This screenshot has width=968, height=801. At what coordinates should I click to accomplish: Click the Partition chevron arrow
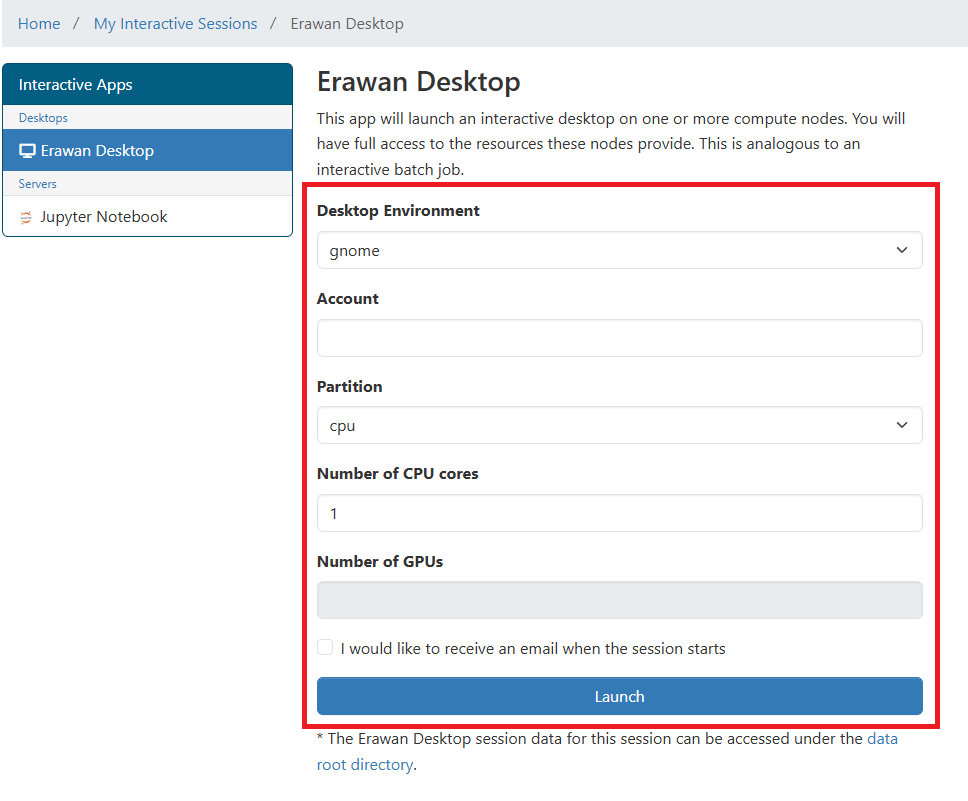click(x=901, y=425)
